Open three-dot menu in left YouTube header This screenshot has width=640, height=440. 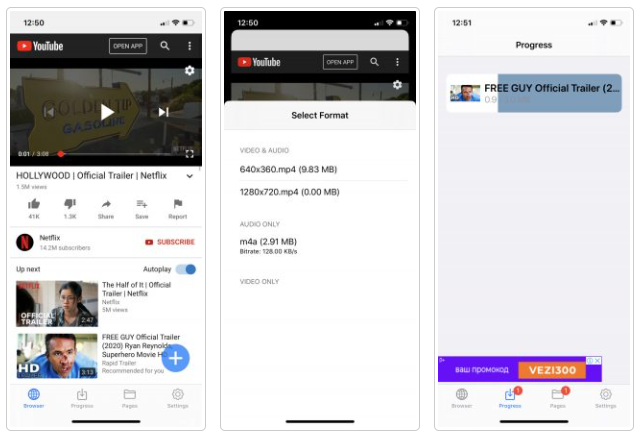[x=189, y=46]
